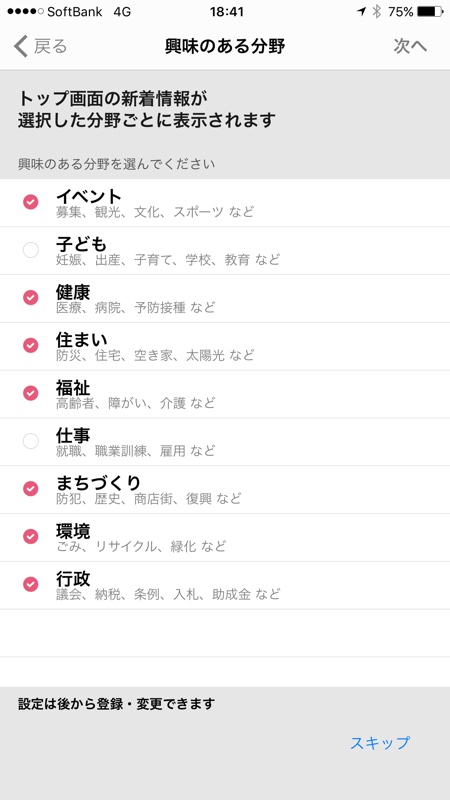Uncheck the まちづくり checkmark
Viewport: 450px width, 800px height.
(31, 489)
